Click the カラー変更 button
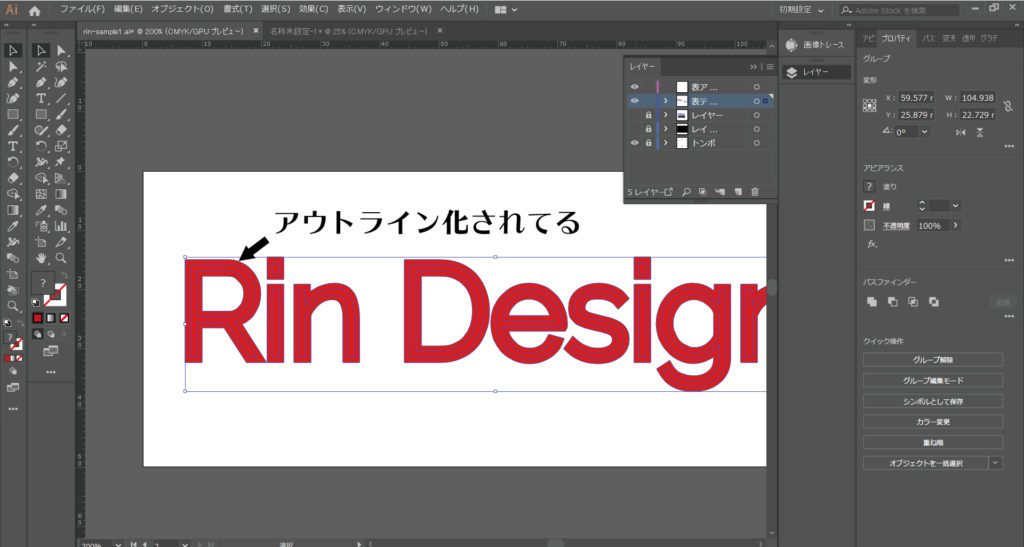The height and width of the screenshot is (547, 1024). tap(931, 421)
